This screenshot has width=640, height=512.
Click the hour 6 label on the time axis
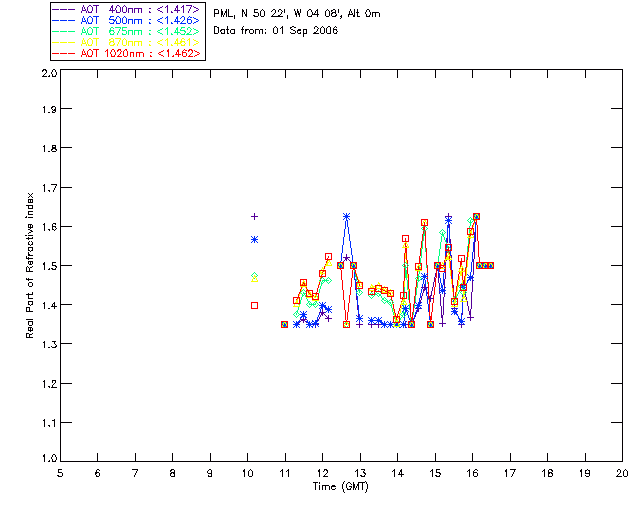coord(98,473)
